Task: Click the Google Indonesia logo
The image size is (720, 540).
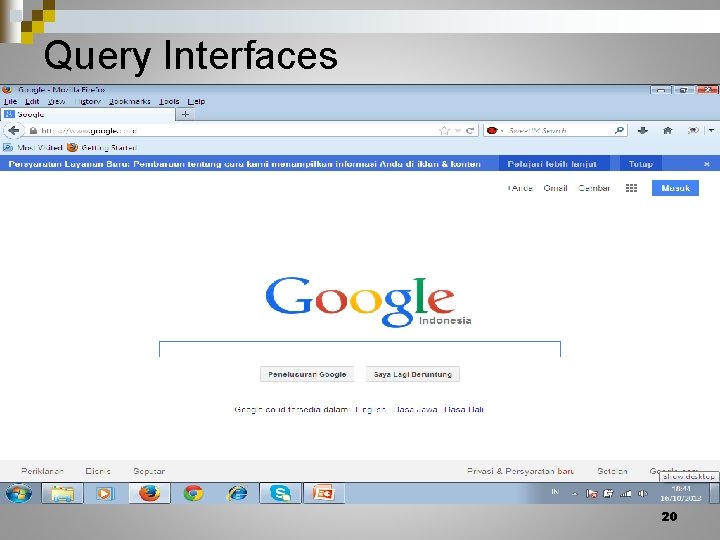Action: (x=368, y=302)
